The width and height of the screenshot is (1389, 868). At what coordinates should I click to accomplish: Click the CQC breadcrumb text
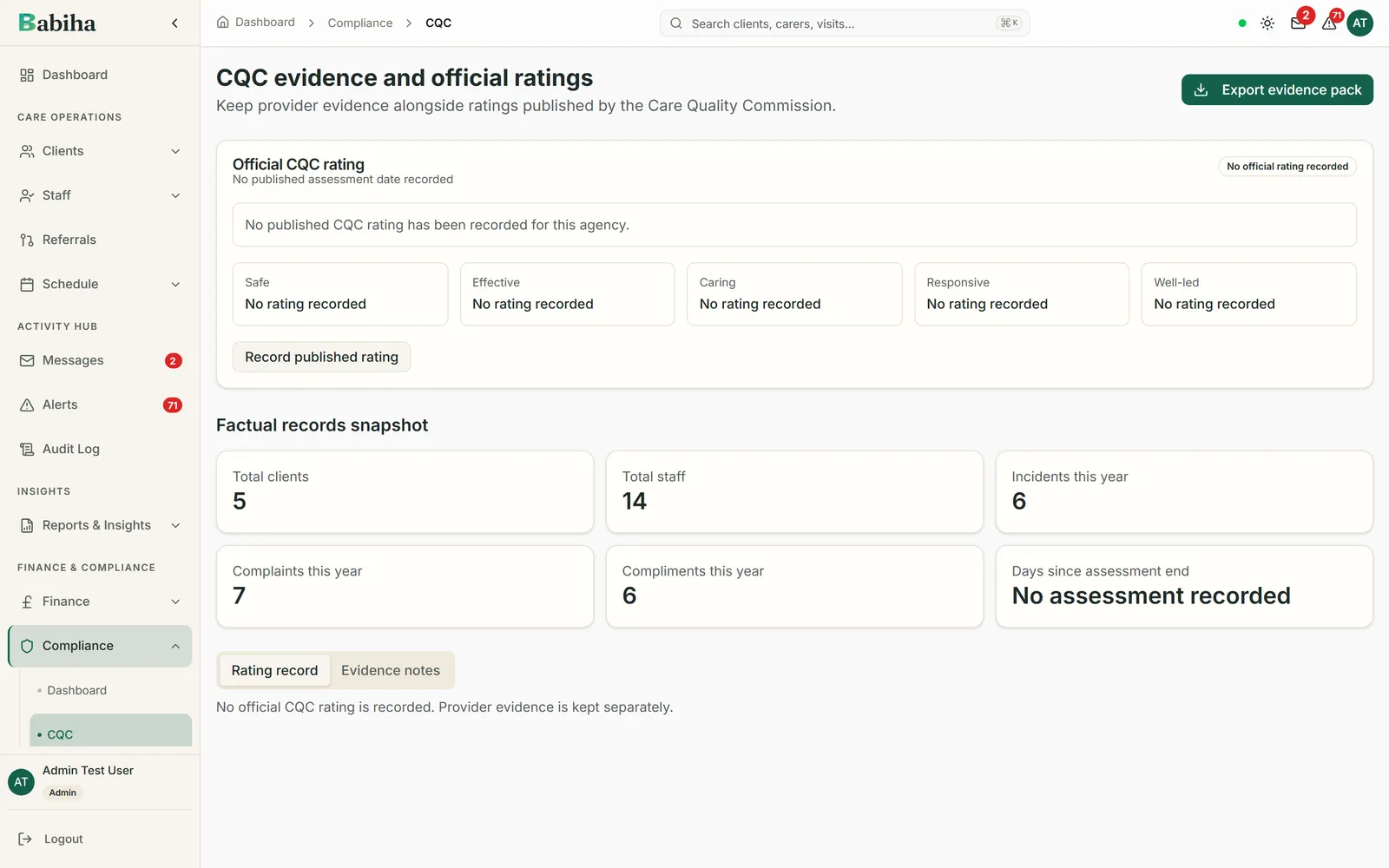438,23
